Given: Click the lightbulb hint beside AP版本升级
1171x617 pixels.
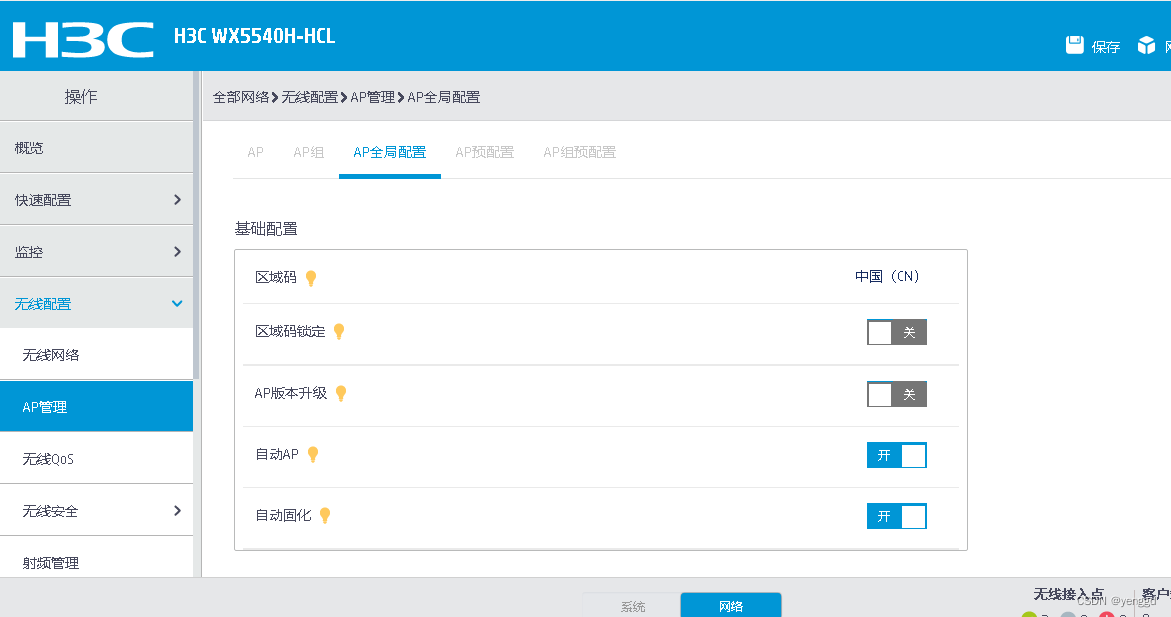Looking at the screenshot, I should (x=340, y=393).
